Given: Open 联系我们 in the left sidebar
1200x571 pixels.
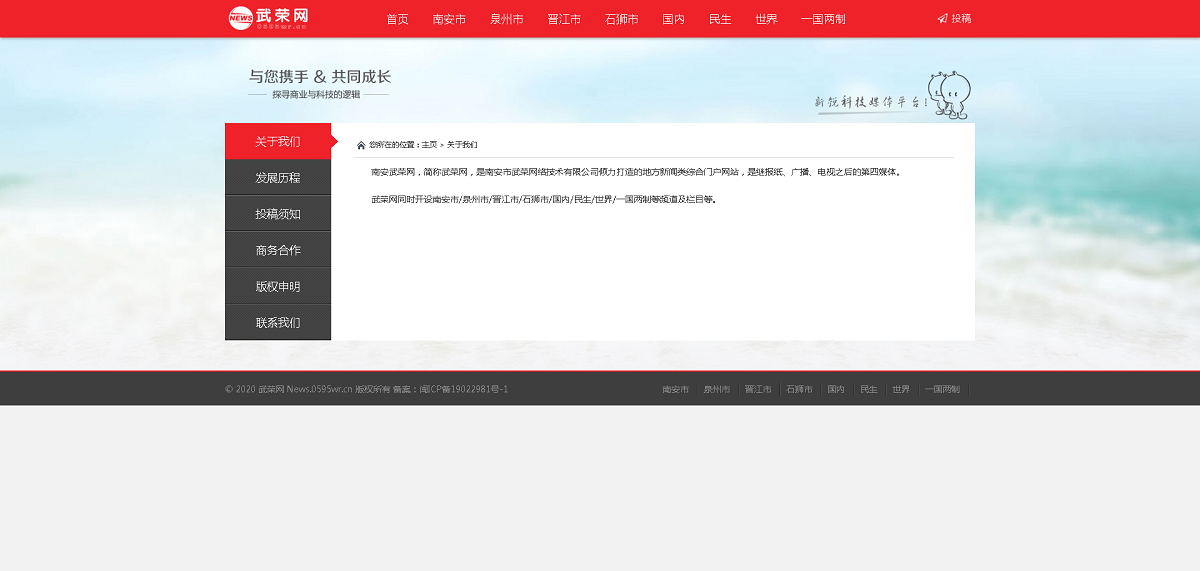Looking at the screenshot, I should (x=277, y=323).
